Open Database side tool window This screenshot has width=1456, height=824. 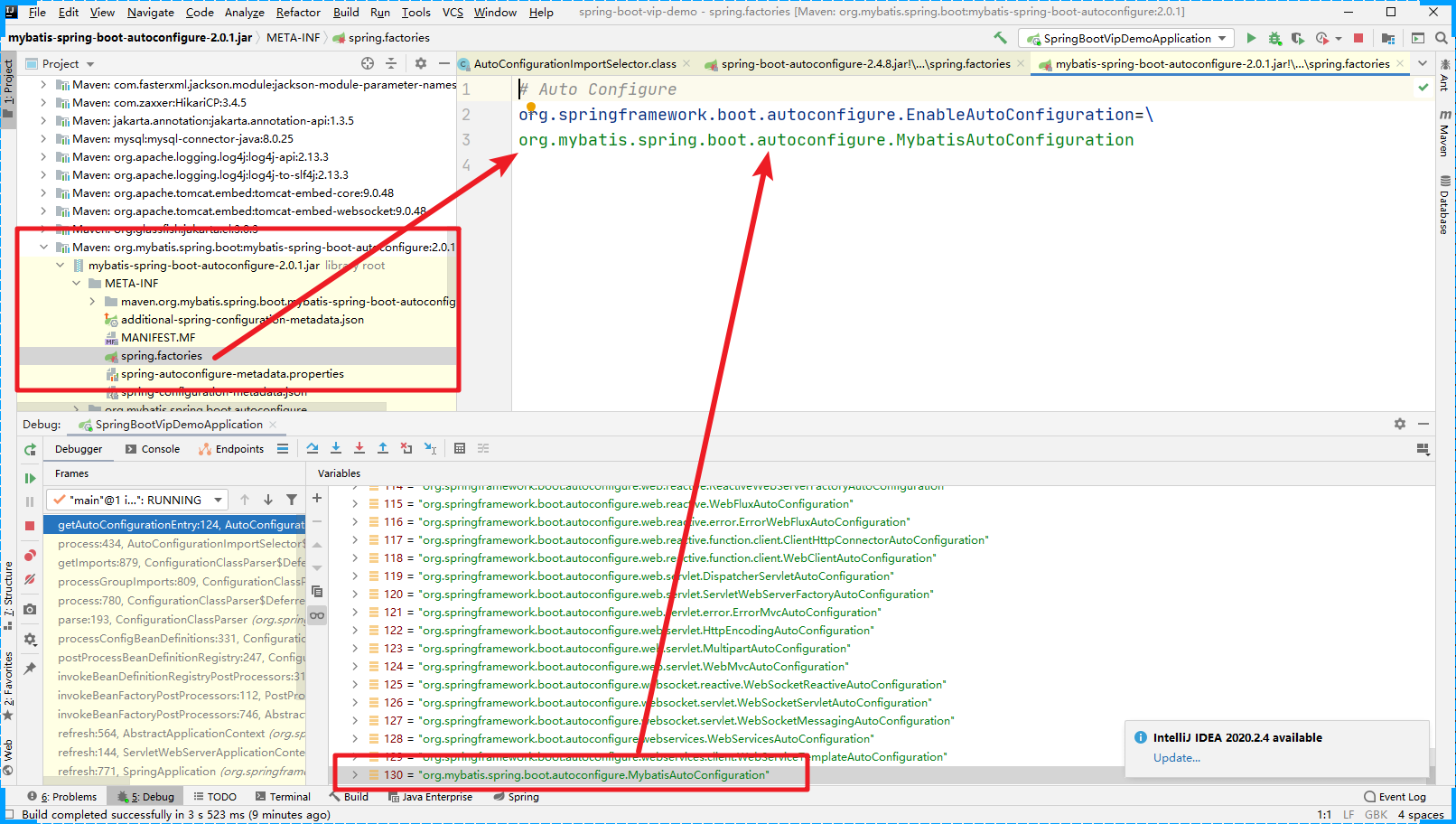[1444, 205]
